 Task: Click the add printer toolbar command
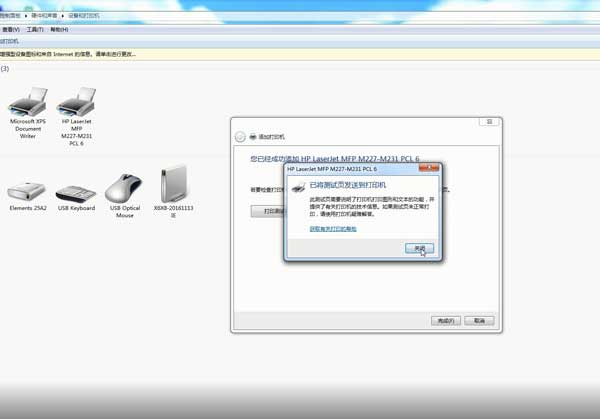click(9, 41)
